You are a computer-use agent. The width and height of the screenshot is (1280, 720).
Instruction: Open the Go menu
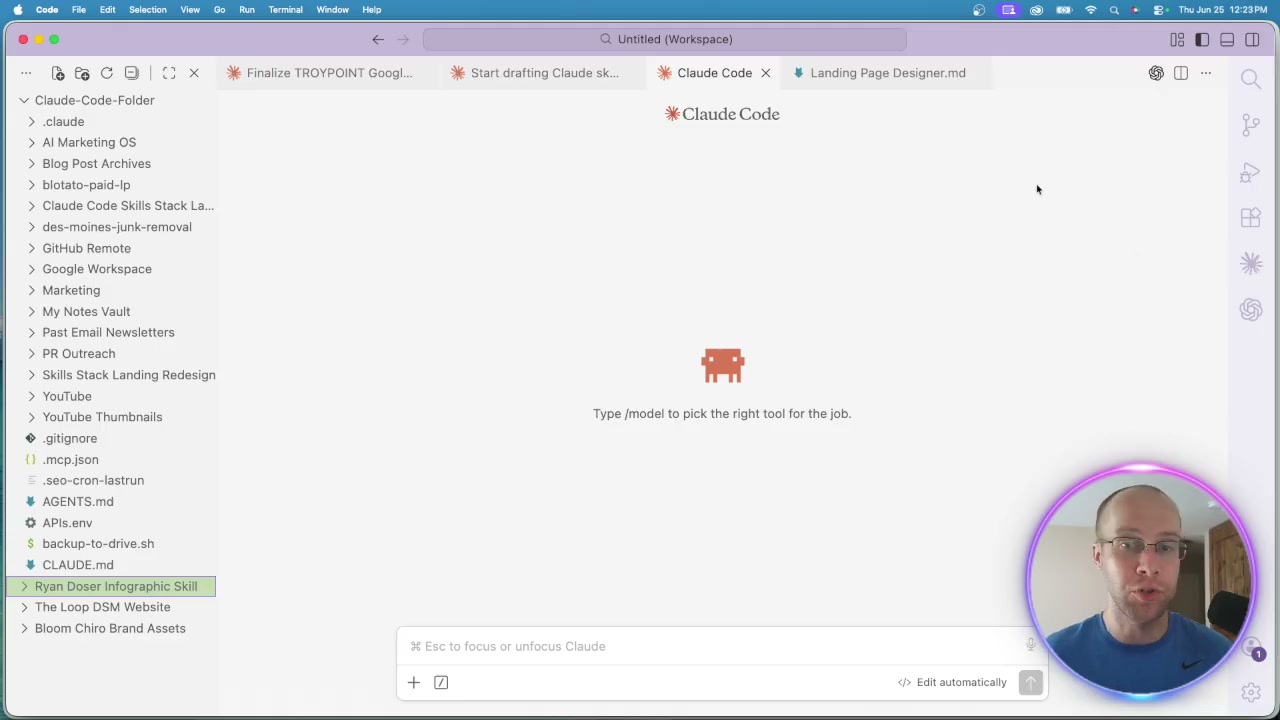(219, 10)
